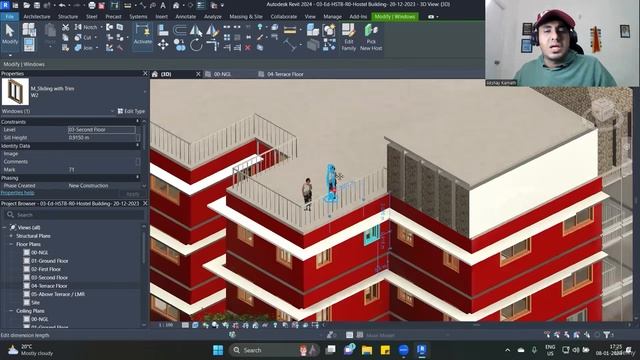
Task: Select the Trim/Extend to Corner tool
Action: [212, 45]
